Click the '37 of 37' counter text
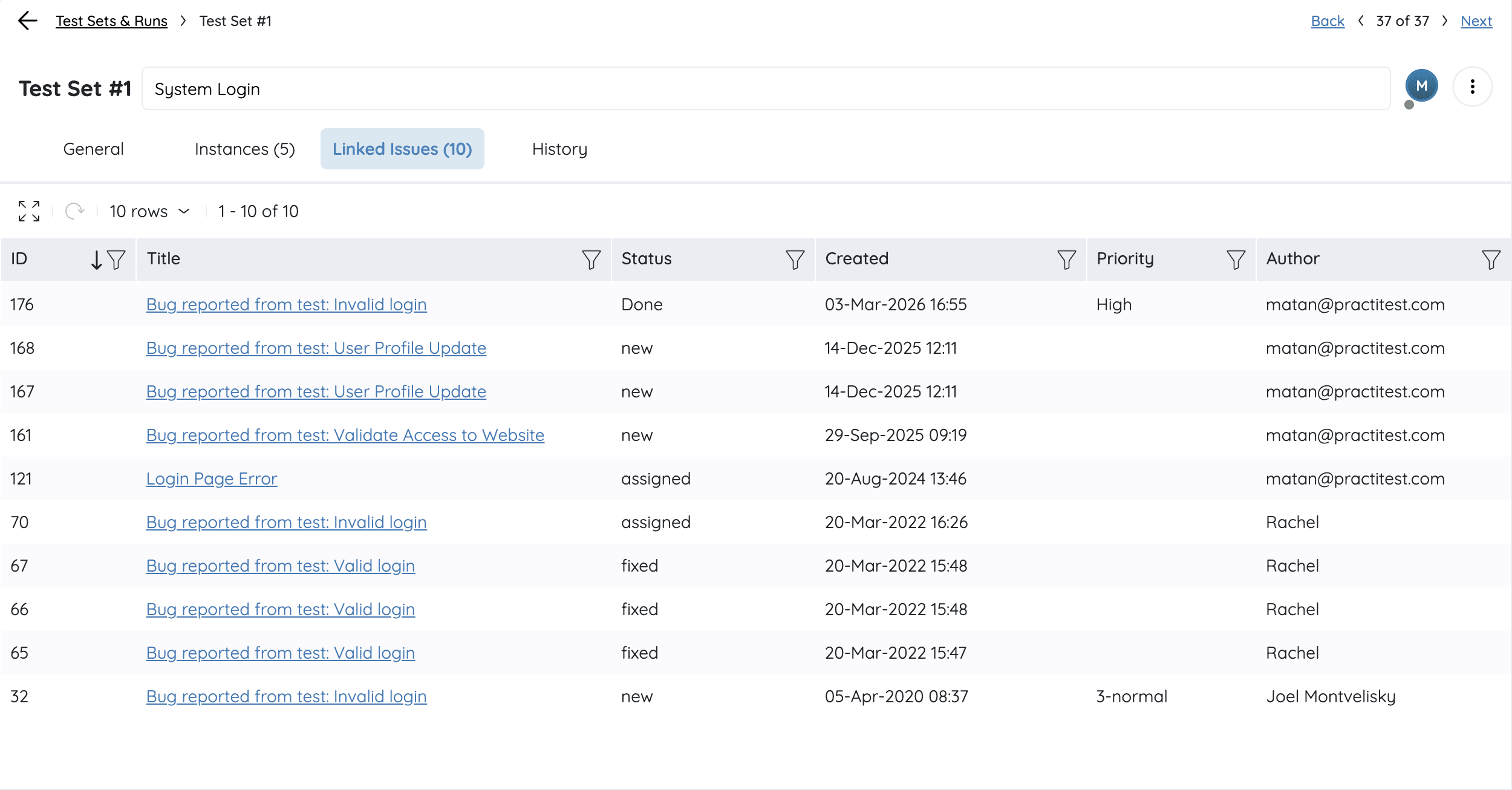Screen dimensions: 1512x790 [x=1402, y=21]
